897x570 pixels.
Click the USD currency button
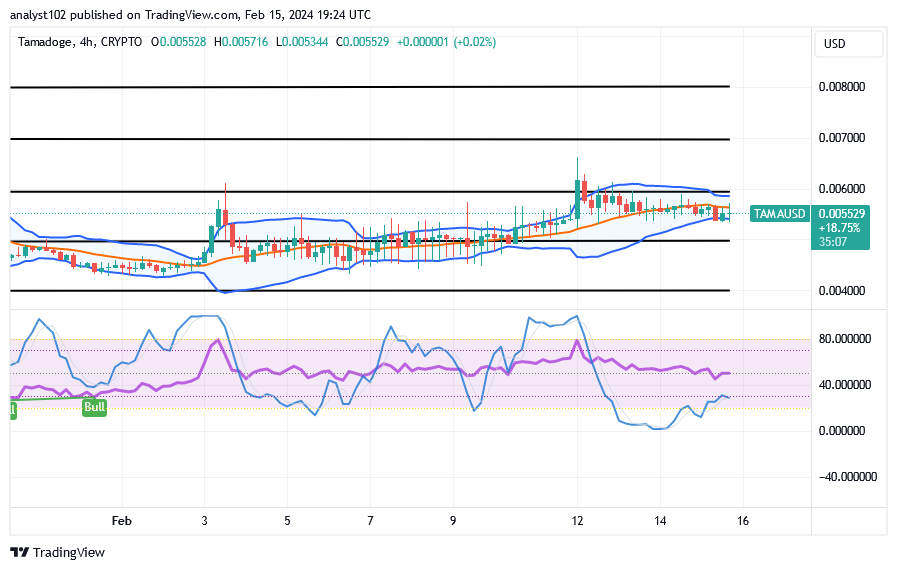tap(848, 44)
